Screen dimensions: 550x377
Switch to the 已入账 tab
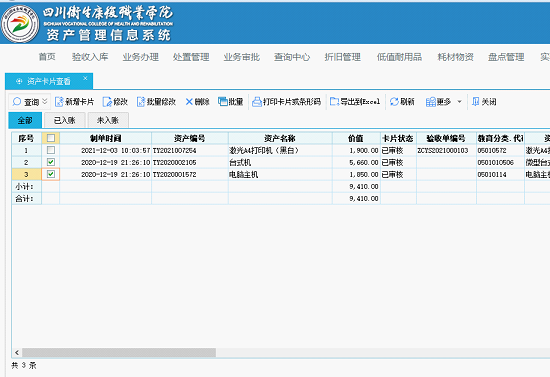coord(65,120)
